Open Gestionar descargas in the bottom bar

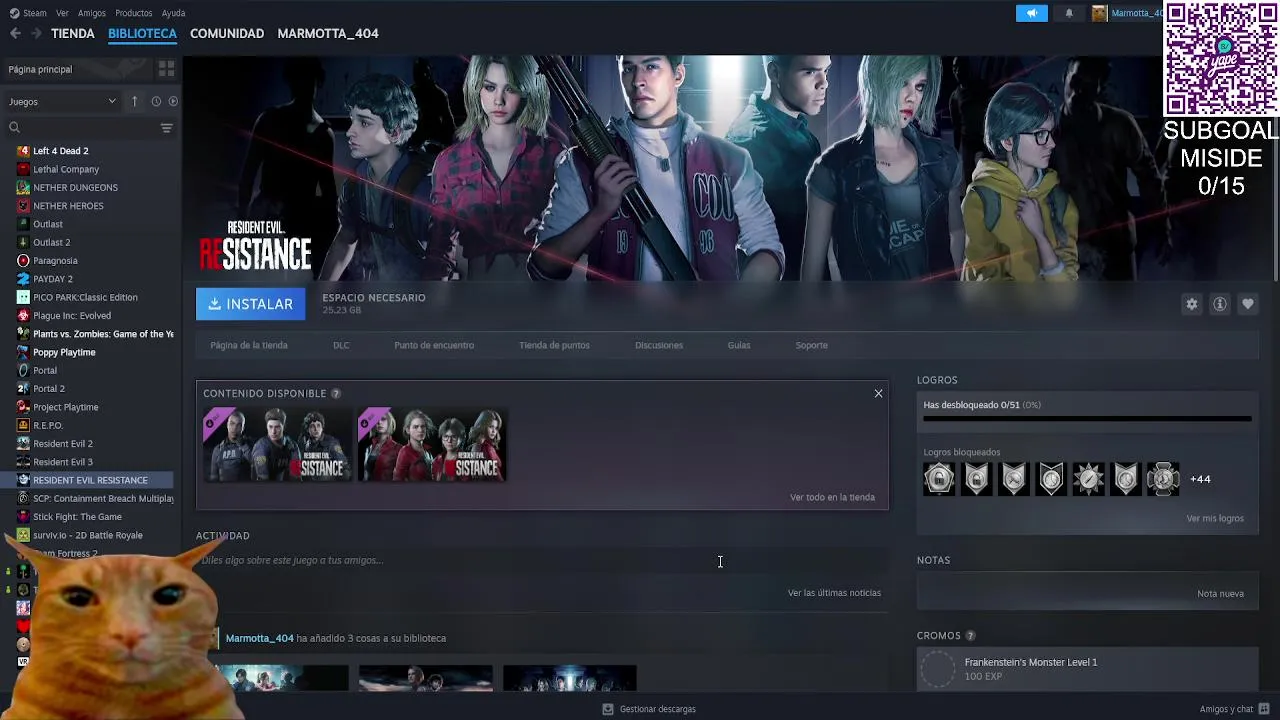click(x=648, y=709)
